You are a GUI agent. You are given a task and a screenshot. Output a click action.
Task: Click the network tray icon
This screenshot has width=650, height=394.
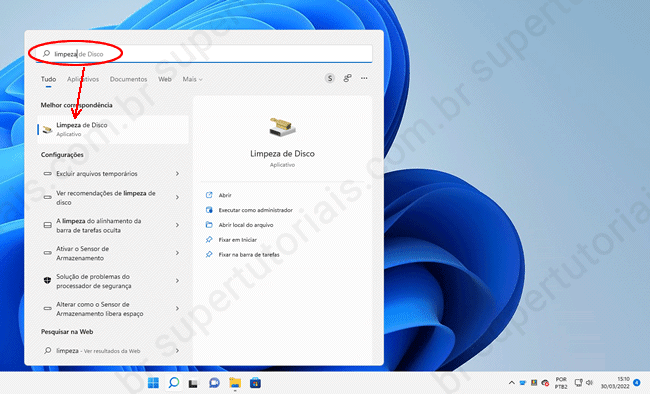(x=578, y=383)
